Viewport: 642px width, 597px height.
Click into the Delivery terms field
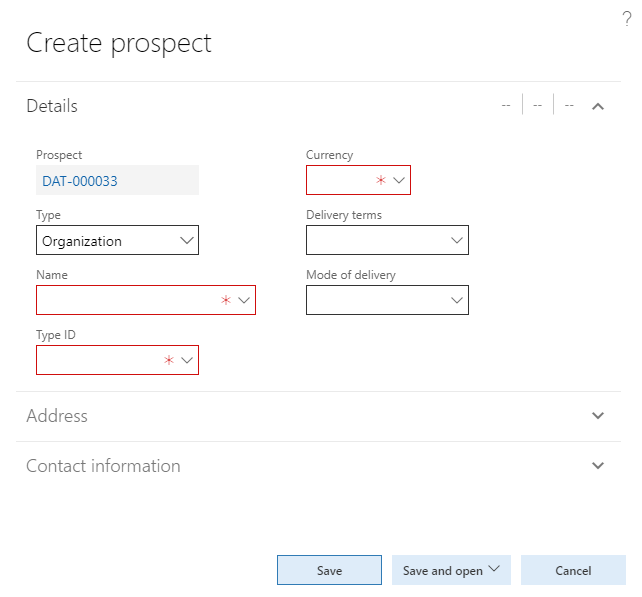pyautogui.click(x=375, y=240)
